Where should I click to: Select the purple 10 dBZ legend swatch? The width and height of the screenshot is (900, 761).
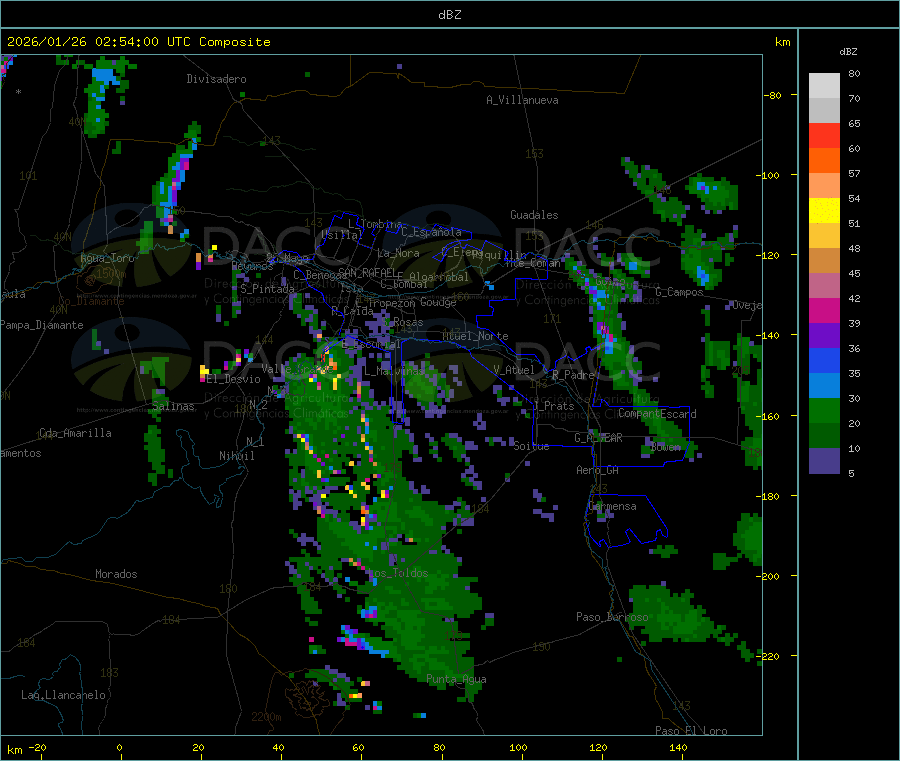coord(824,460)
